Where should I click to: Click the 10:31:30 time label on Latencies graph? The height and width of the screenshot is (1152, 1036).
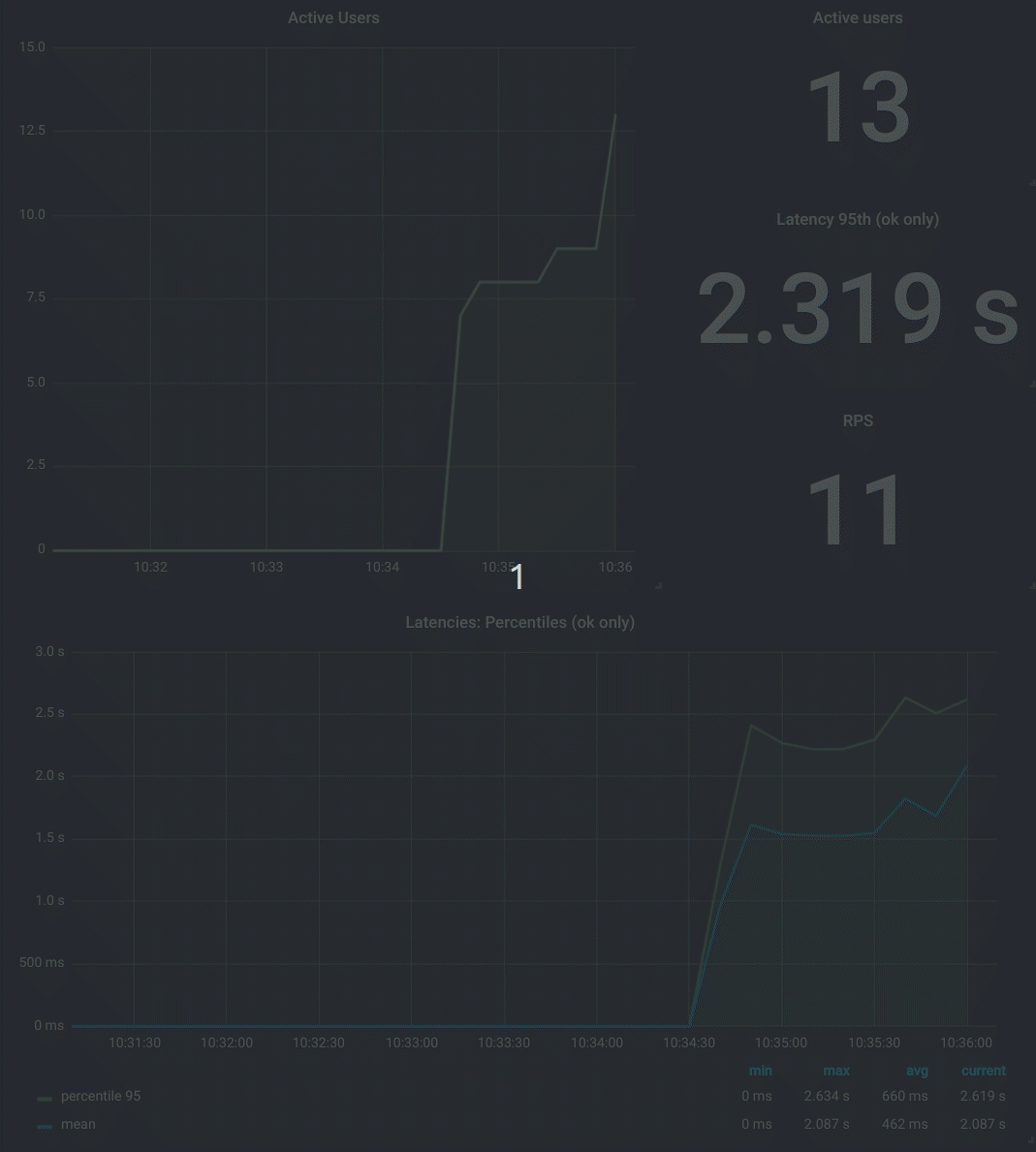(x=135, y=1043)
